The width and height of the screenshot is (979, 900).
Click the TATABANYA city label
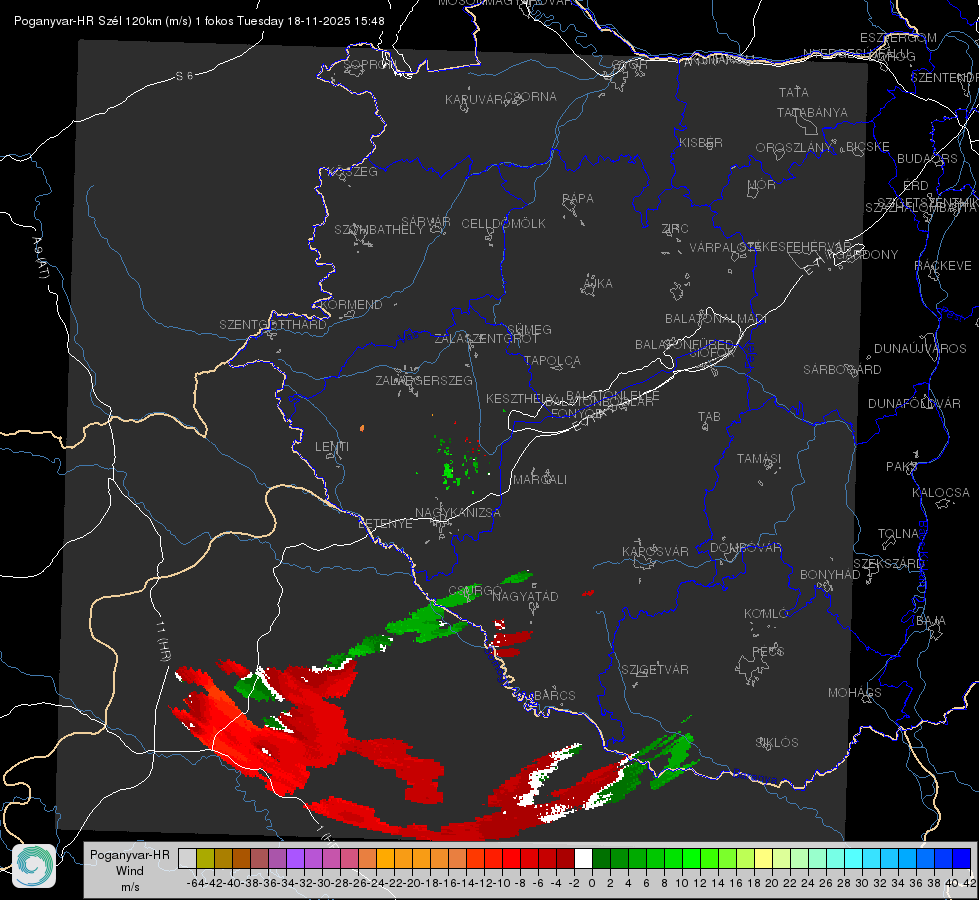tap(812, 112)
